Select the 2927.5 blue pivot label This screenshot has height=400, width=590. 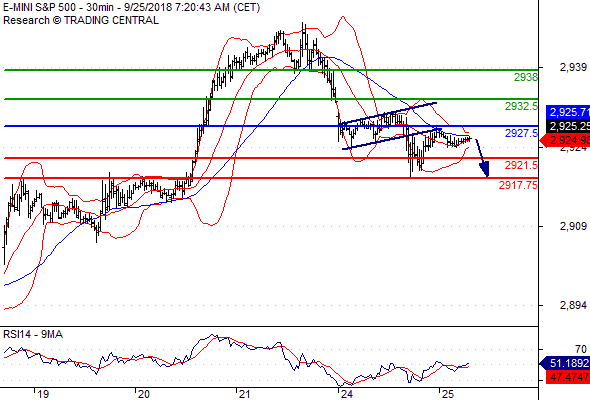pyautogui.click(x=521, y=133)
